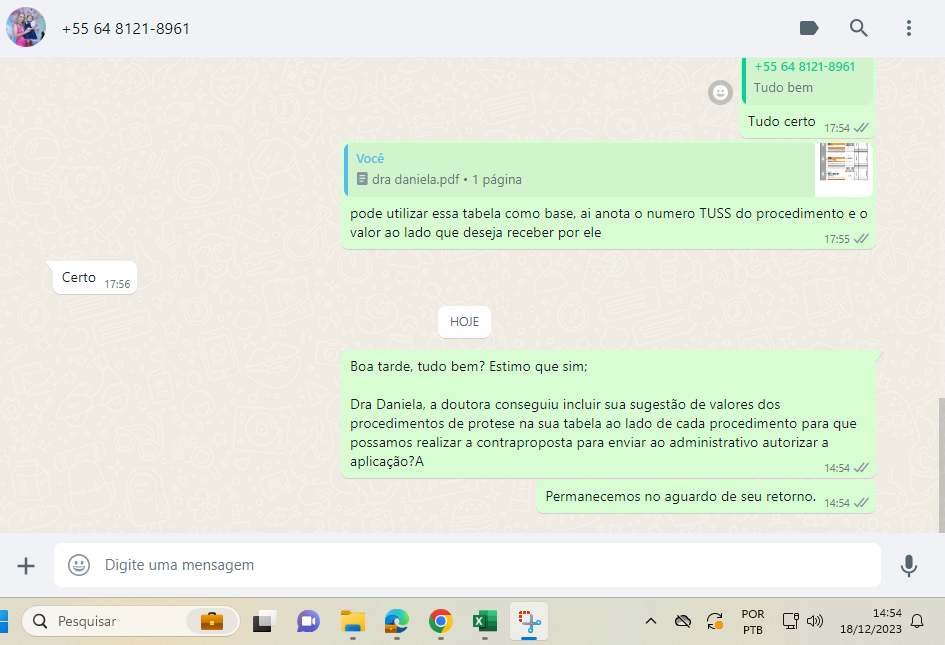Open the label tag icon in chat header
The height and width of the screenshot is (645, 945).
[x=809, y=28]
